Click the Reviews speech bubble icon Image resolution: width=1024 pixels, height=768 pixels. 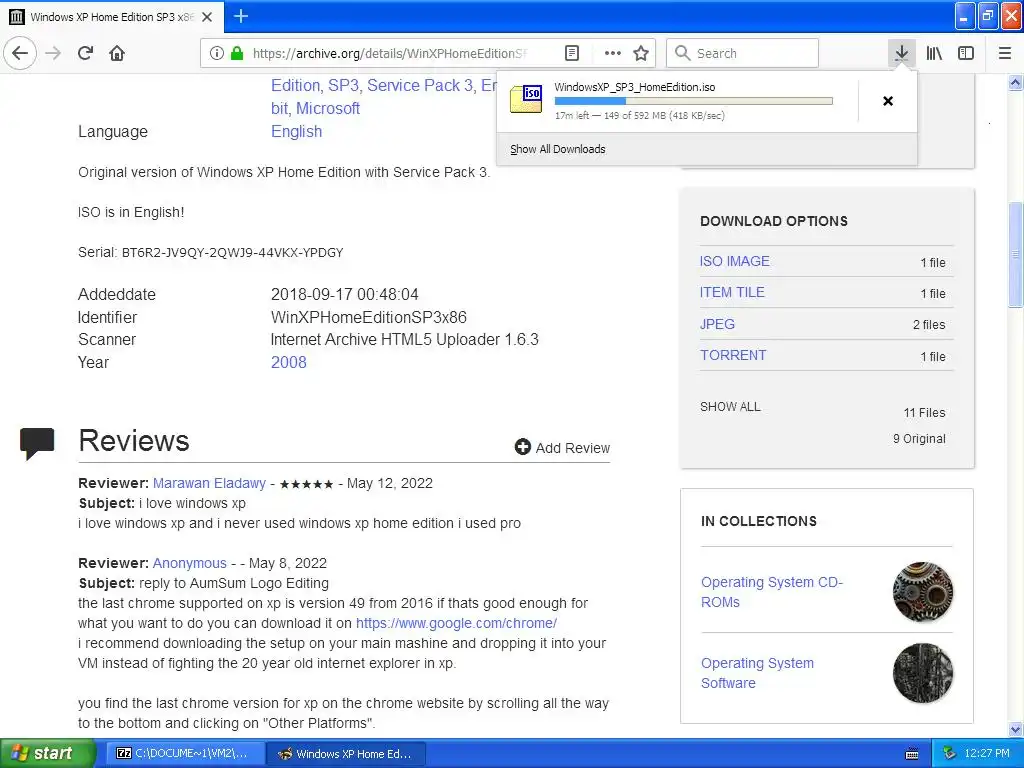pyautogui.click(x=37, y=443)
